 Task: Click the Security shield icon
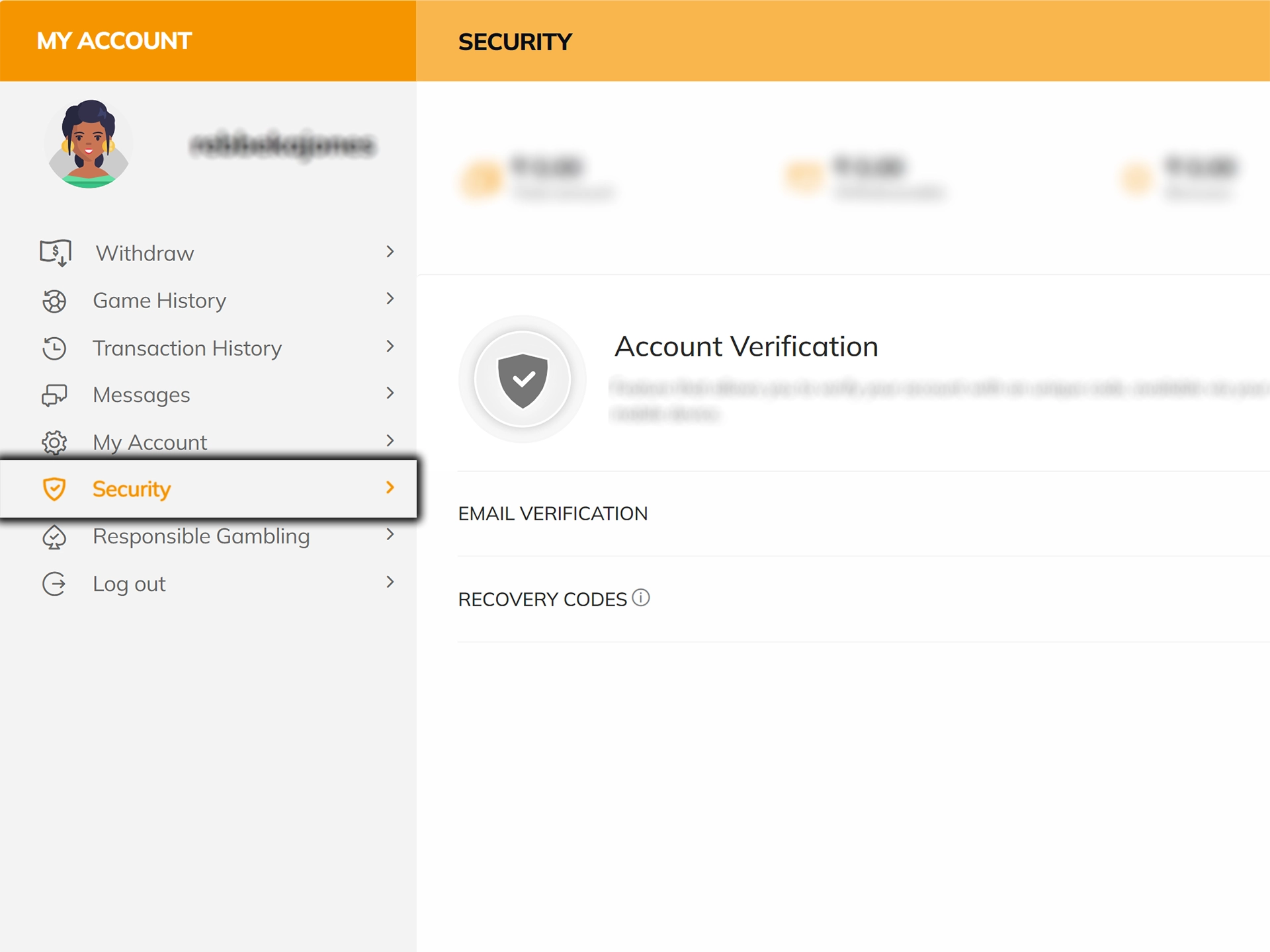coord(54,489)
